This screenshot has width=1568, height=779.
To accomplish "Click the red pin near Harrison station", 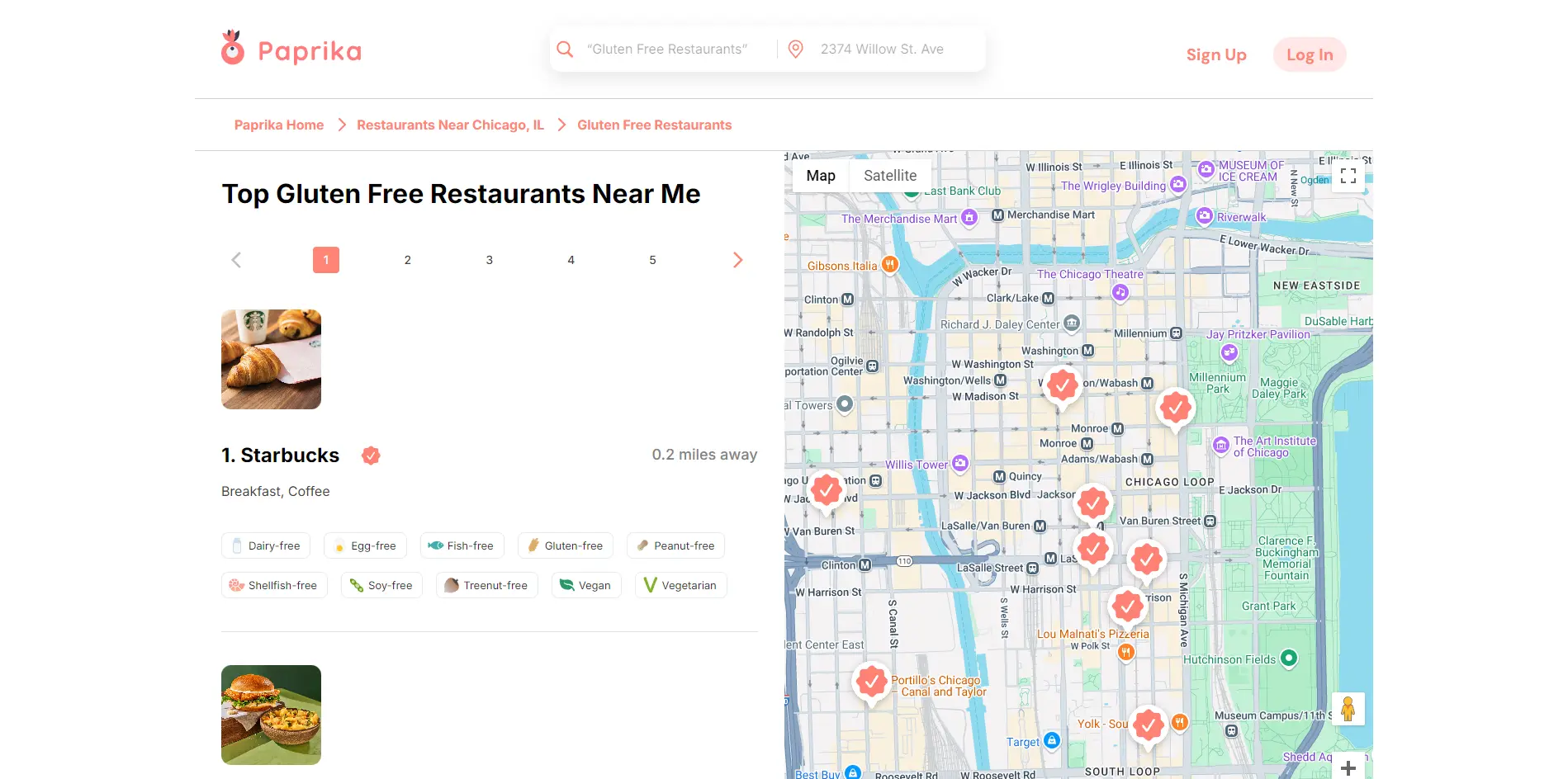I will (x=1128, y=607).
